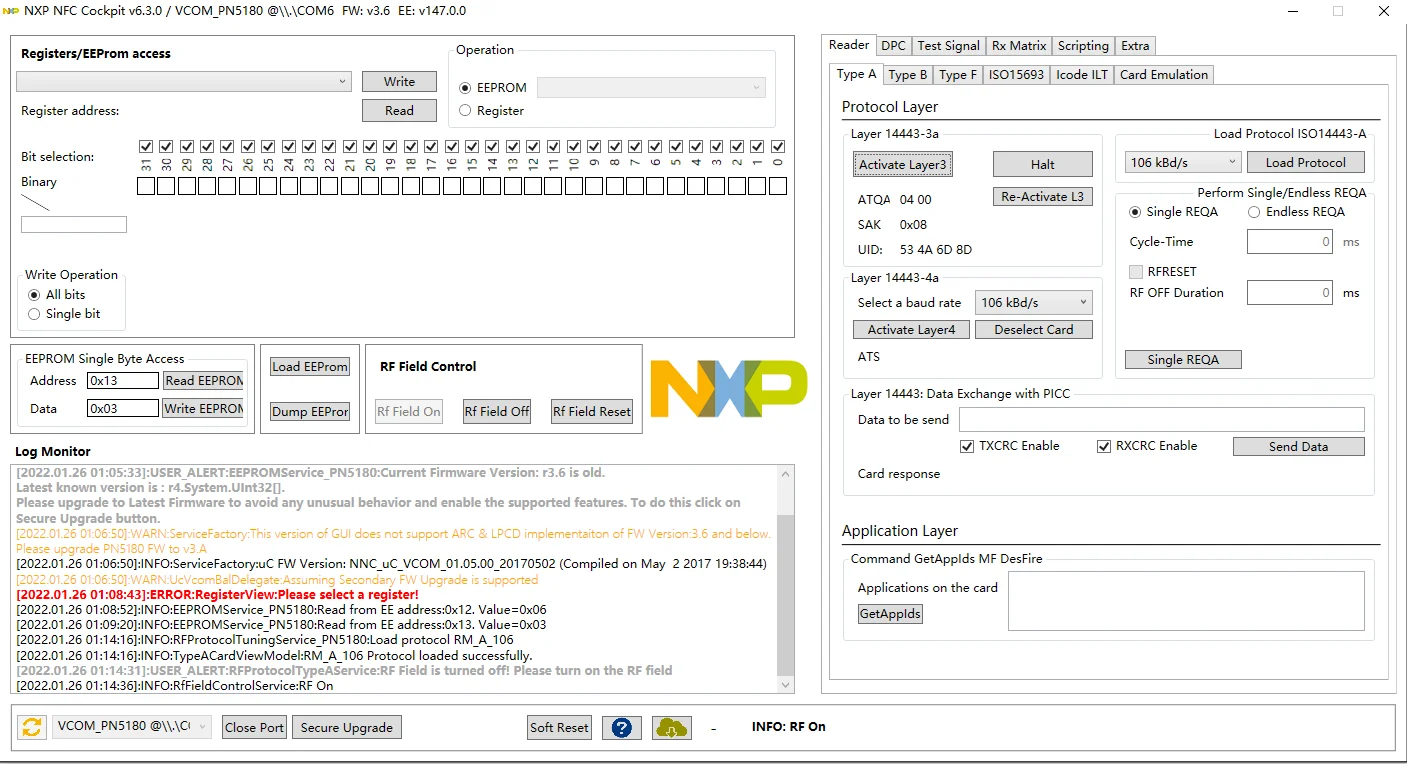Viewport: 1407px width, 764px height.
Task: Check the binary box under bit 31
Action: point(146,186)
